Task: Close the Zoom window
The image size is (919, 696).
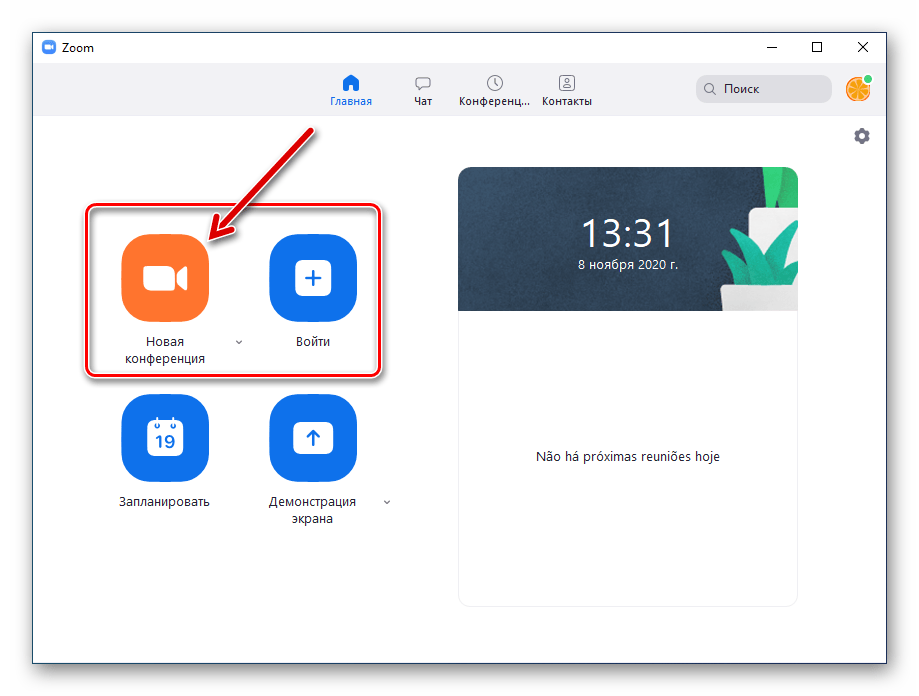Action: click(x=863, y=47)
